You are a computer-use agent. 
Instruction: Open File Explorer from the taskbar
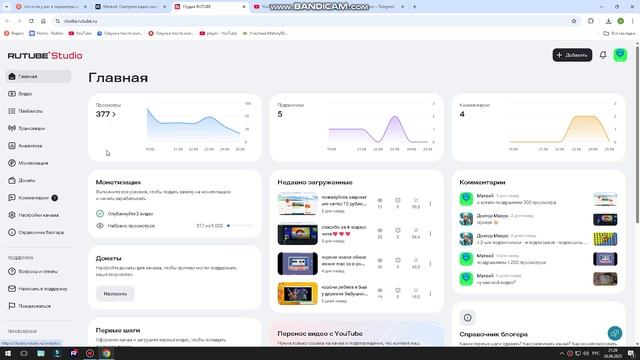41,353
